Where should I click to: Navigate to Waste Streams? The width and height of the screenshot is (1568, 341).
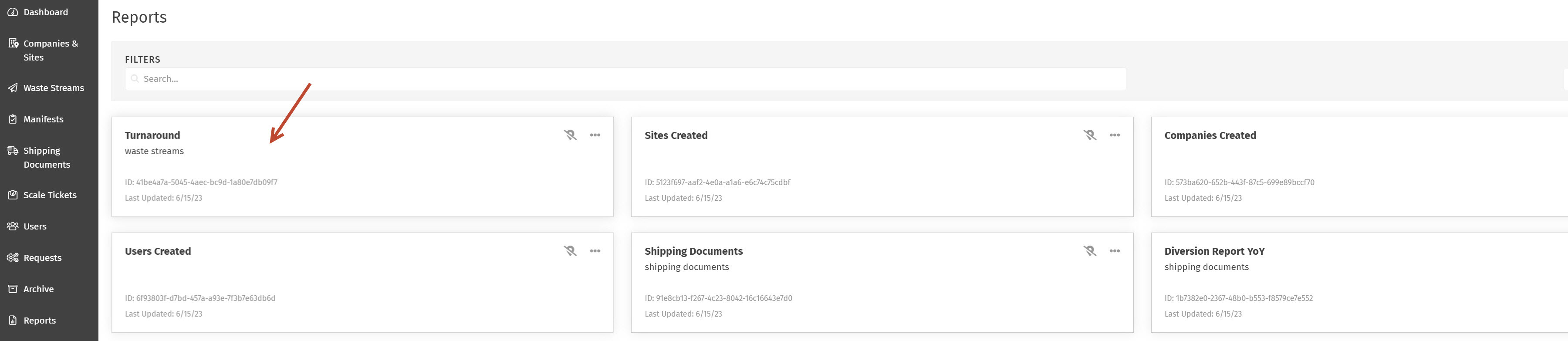tap(54, 88)
